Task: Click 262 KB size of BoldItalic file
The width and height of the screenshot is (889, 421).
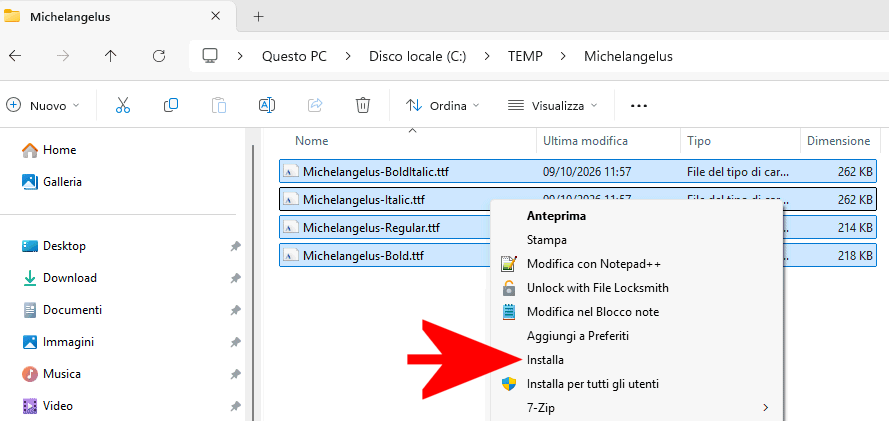Action: (x=854, y=171)
